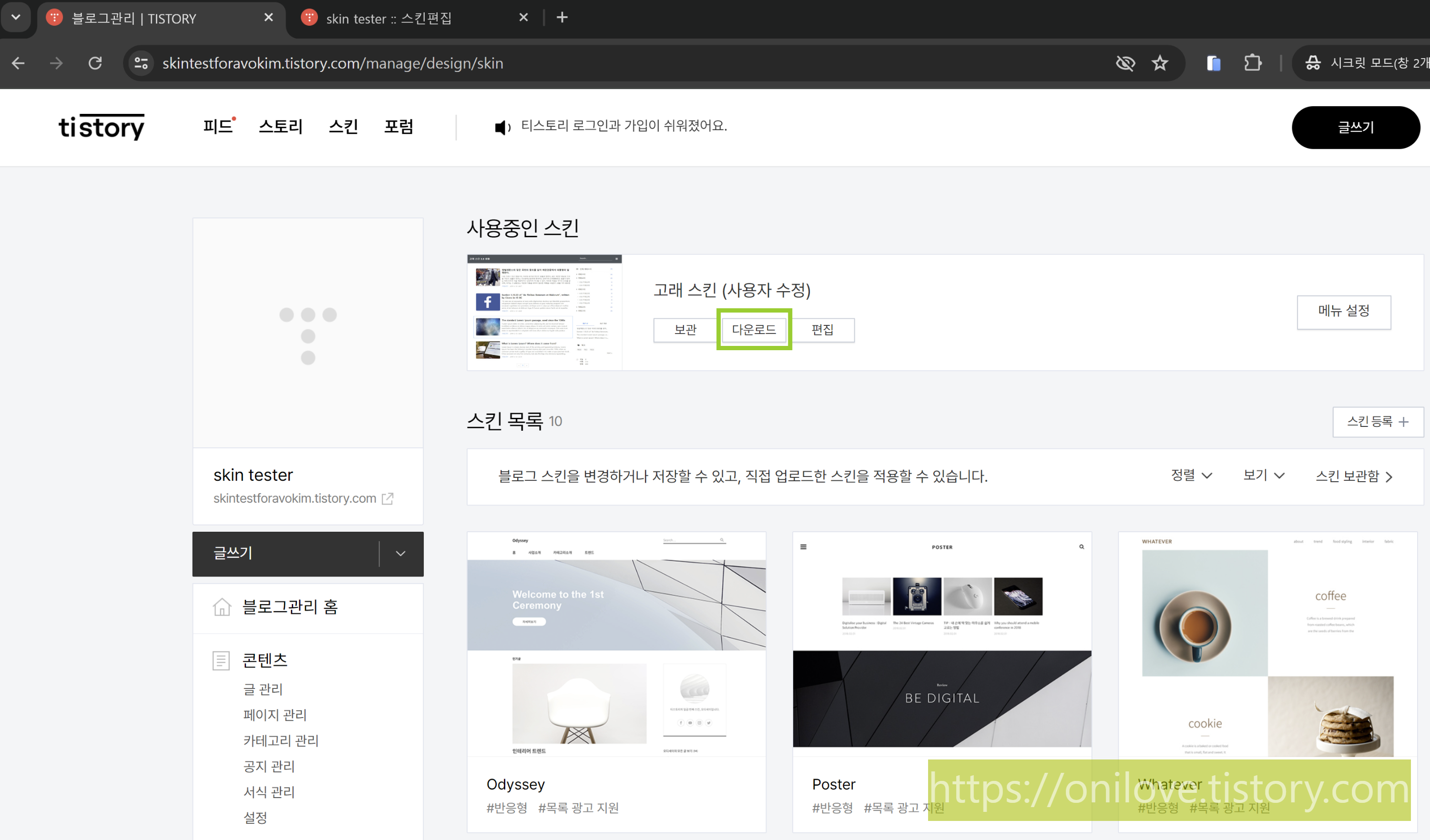This screenshot has width=1430, height=840.
Task: Open 메뉴 설정 button
Action: click(x=1344, y=312)
